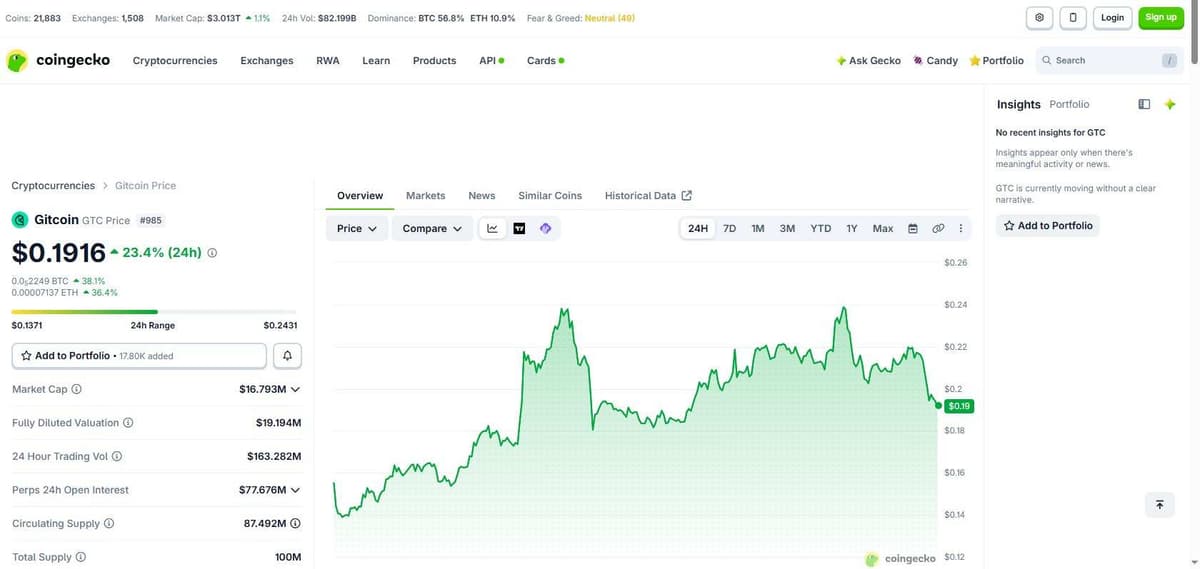Open the Cryptocurrencies nav menu
This screenshot has width=1200, height=569.
click(x=175, y=60)
